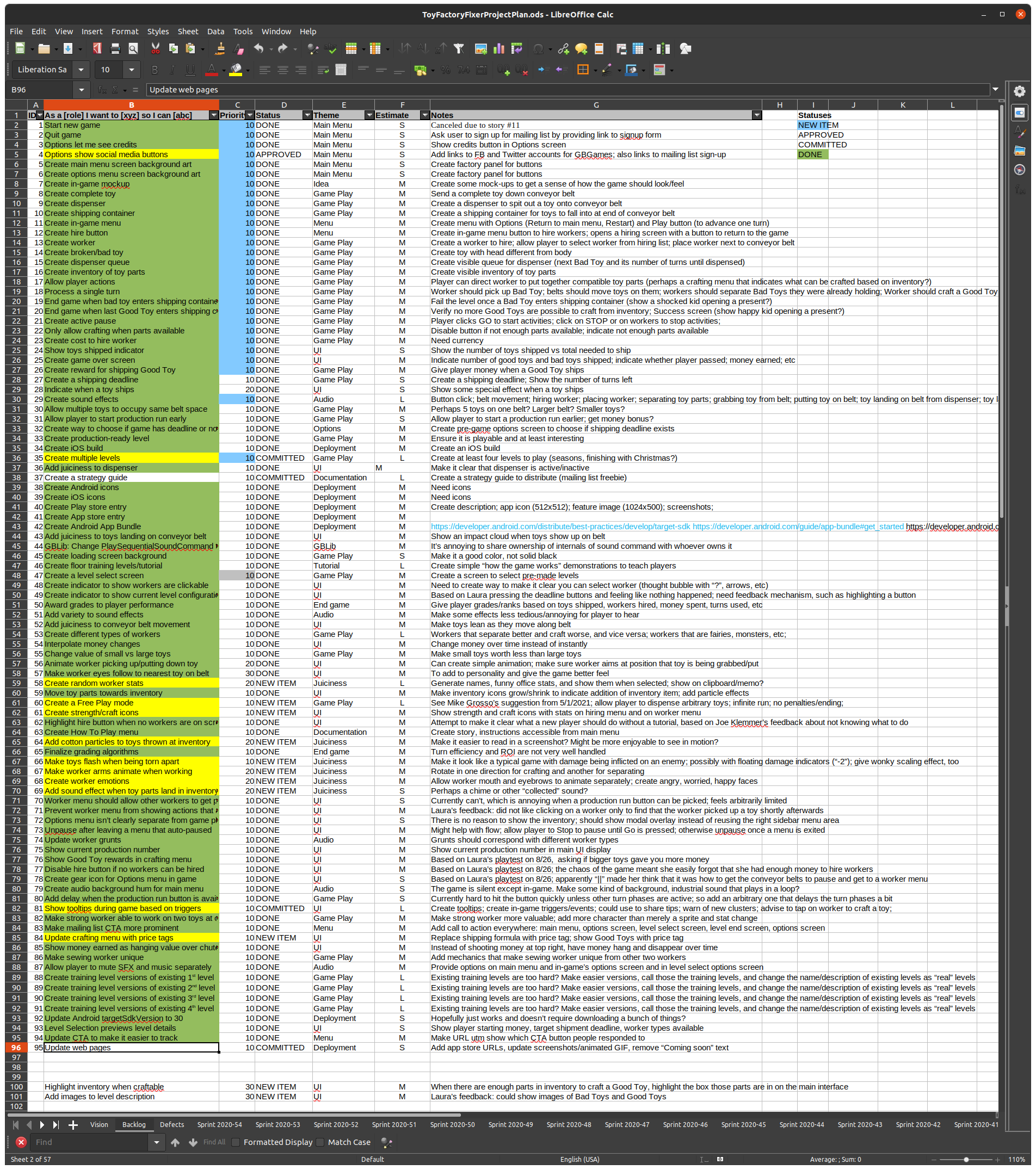Click Find Next down arrow
The width and height of the screenshot is (1036, 1170).
click(x=193, y=1142)
